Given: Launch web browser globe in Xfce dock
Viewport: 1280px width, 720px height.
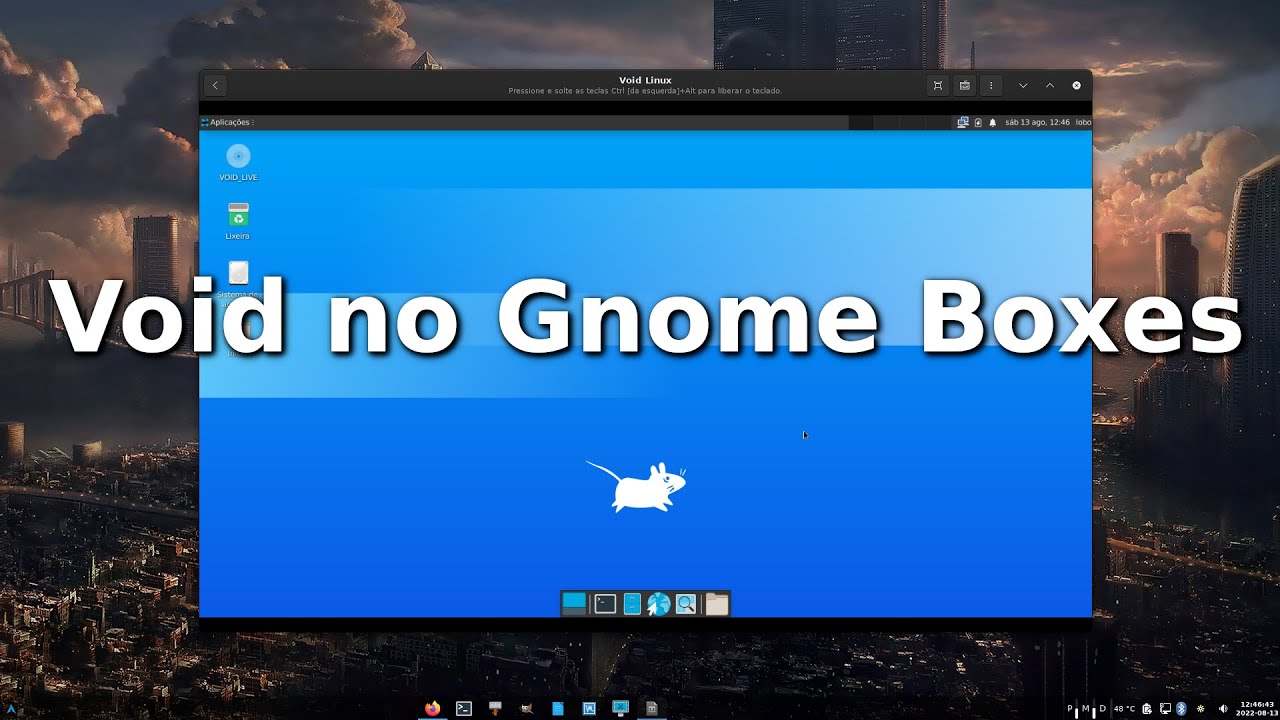Looking at the screenshot, I should pos(658,603).
